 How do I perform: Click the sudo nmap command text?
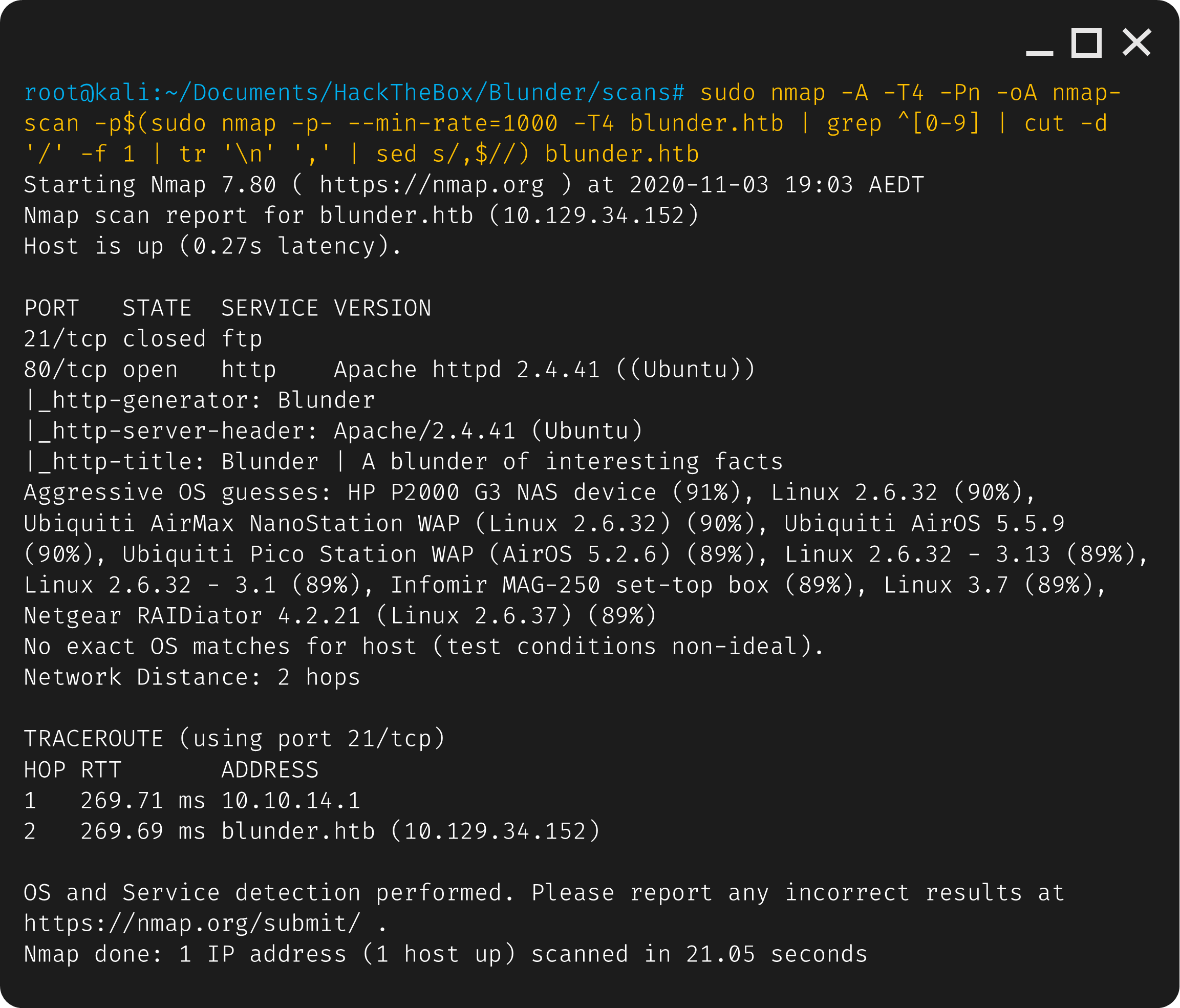click(763, 92)
